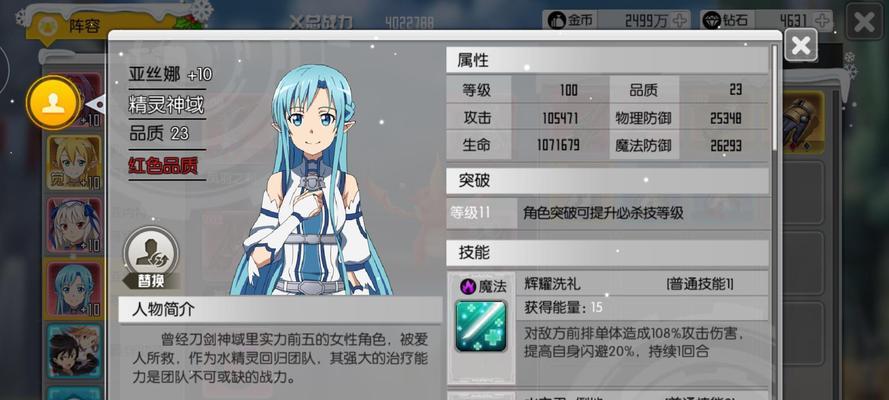Screen dimensions: 889x400
Task: Click the equipment armor slot on right
Action: click(x=804, y=122)
